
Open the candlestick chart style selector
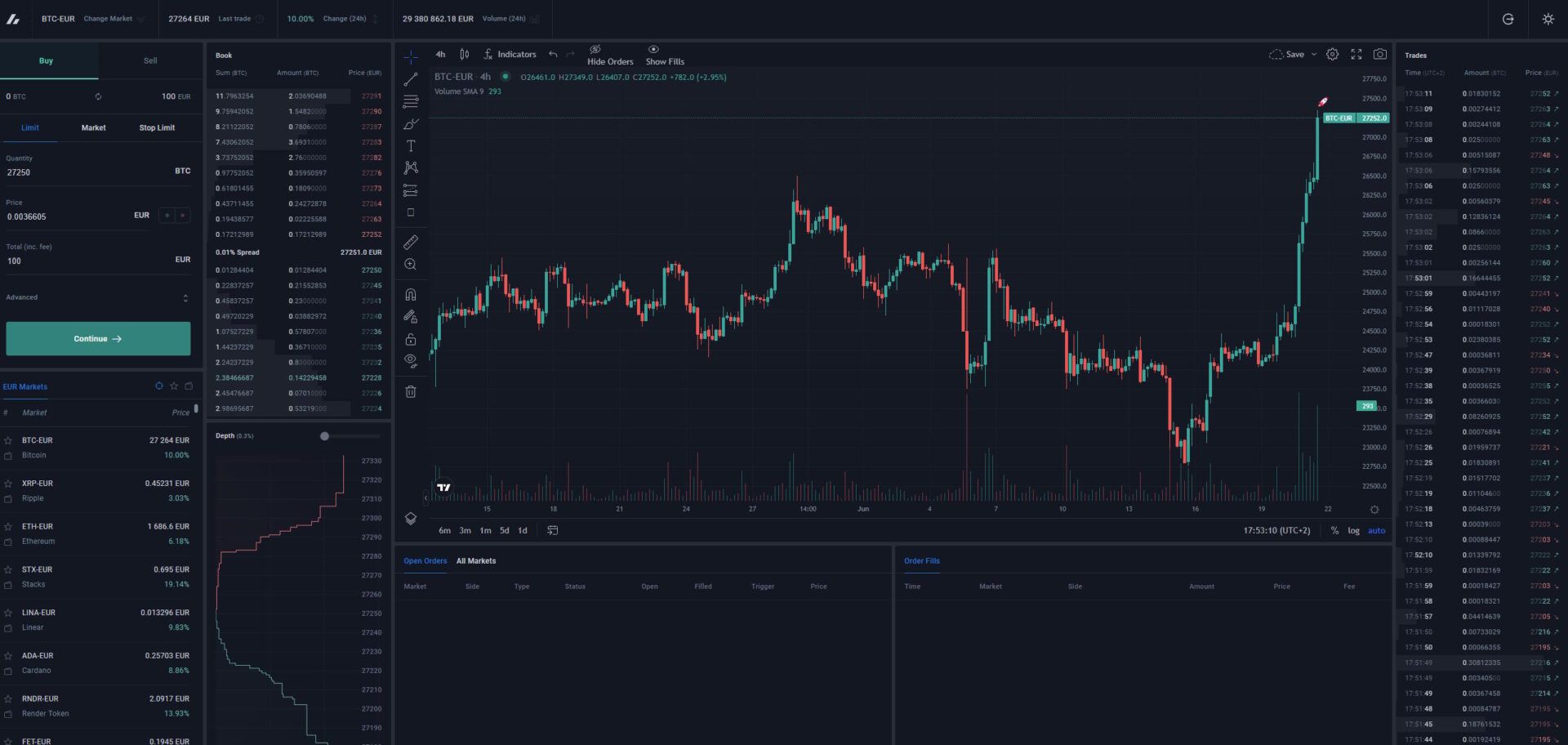coord(464,55)
